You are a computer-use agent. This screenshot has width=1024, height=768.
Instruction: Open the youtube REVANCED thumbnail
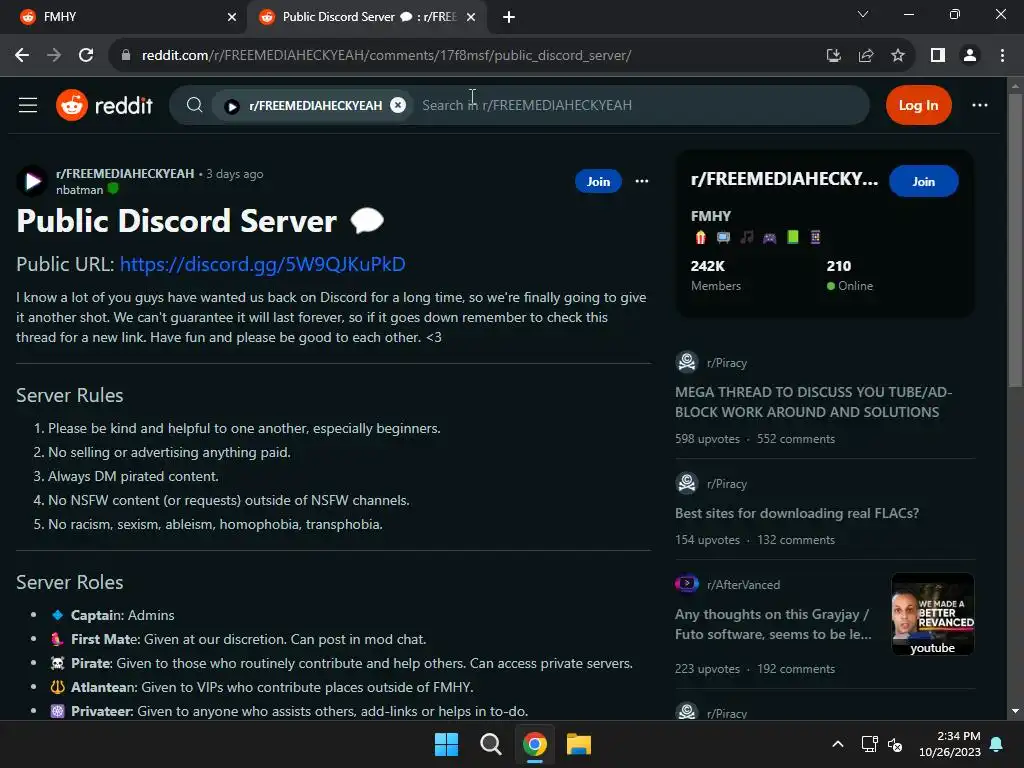933,614
